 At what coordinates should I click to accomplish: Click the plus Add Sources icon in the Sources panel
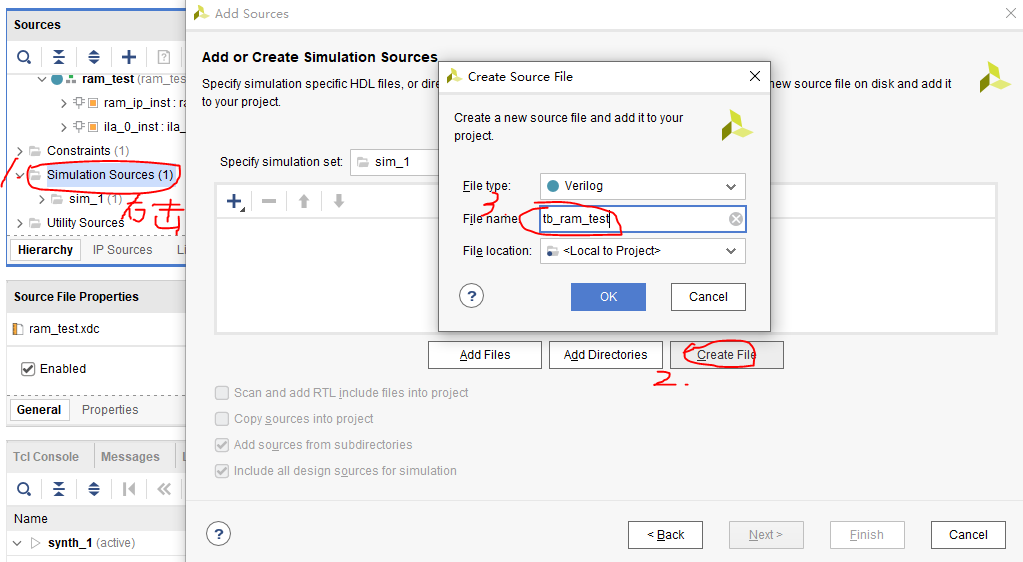pos(129,57)
